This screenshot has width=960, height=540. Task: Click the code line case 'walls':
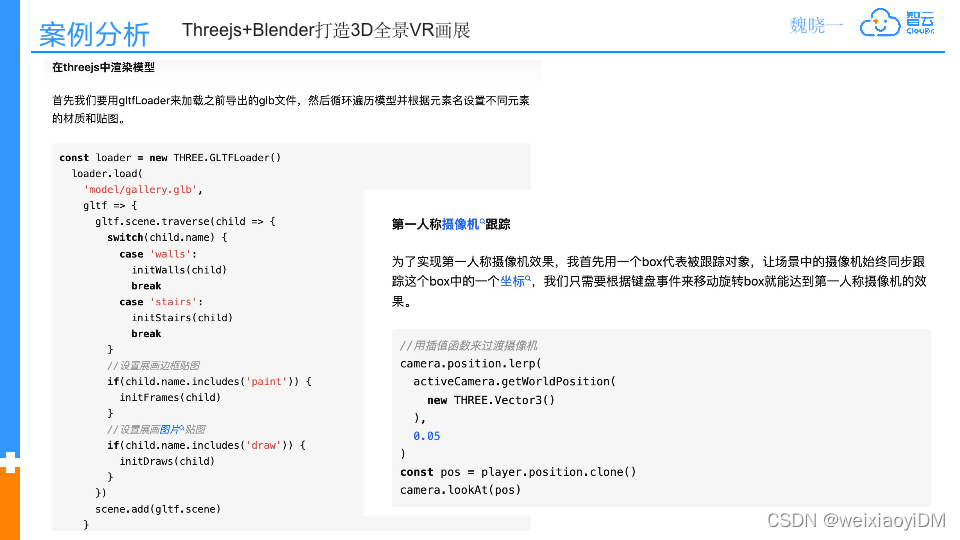158,253
